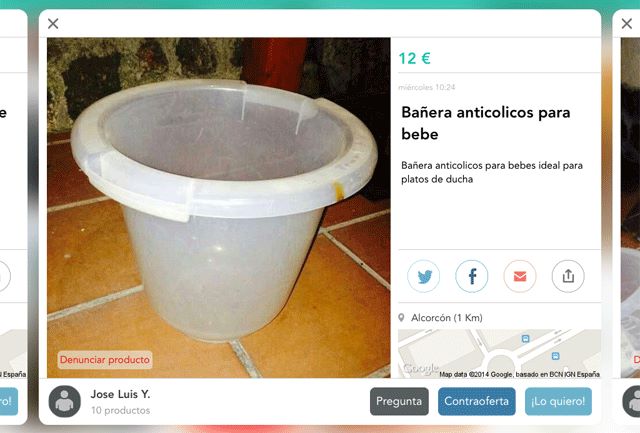640x433 pixels.
Task: Click the ¡Lo quiero! button
Action: point(558,401)
